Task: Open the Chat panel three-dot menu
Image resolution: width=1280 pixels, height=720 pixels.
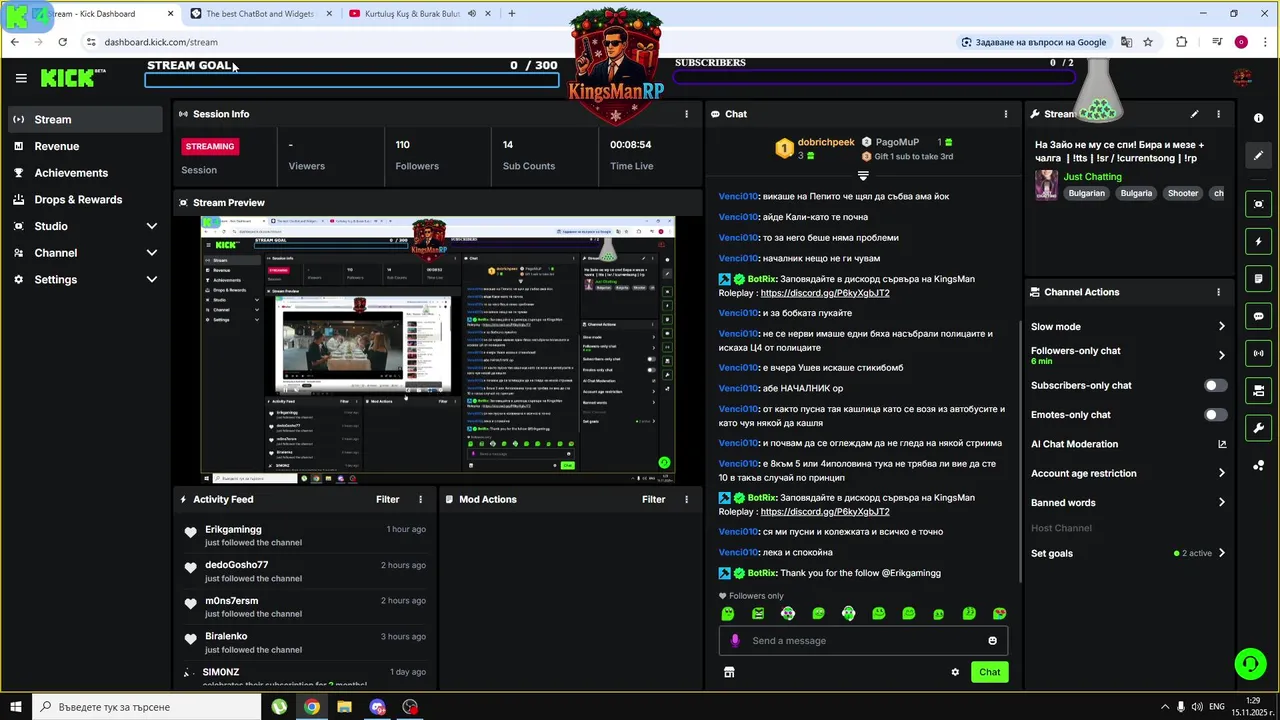Action: point(1006,114)
